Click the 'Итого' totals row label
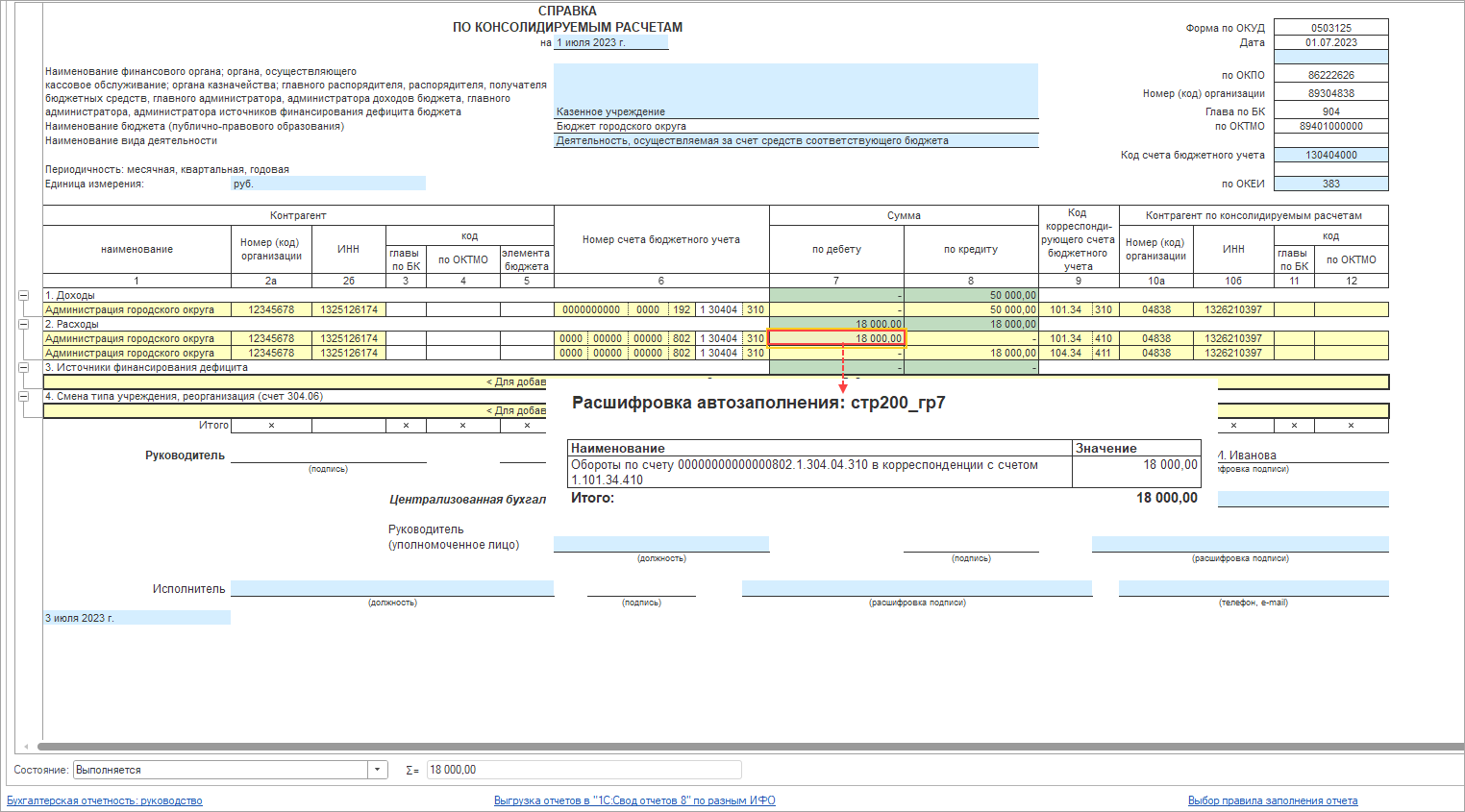The width and height of the screenshot is (1465, 812). pos(213,425)
